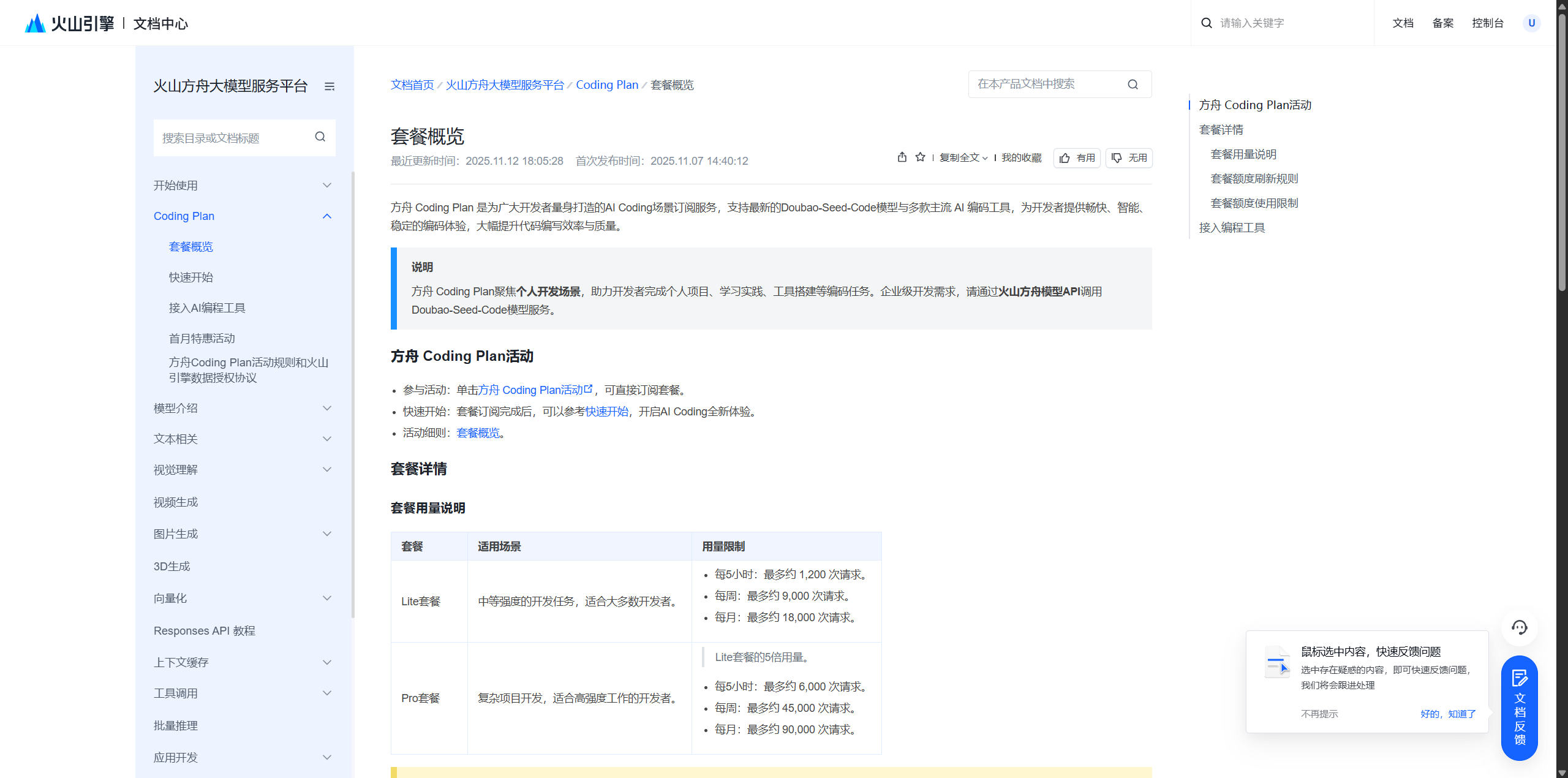Viewport: 1568px width, 778px height.
Task: Click the headset support icon
Action: tap(1519, 627)
